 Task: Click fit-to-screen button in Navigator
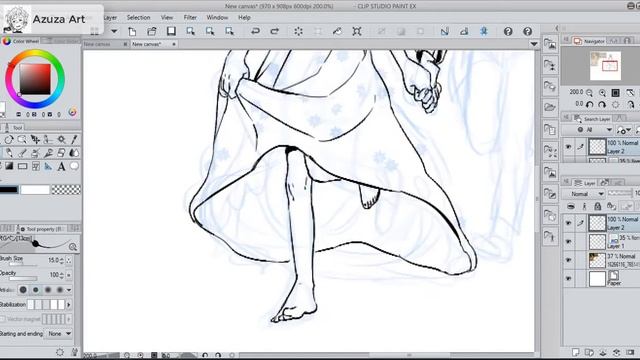616,93
